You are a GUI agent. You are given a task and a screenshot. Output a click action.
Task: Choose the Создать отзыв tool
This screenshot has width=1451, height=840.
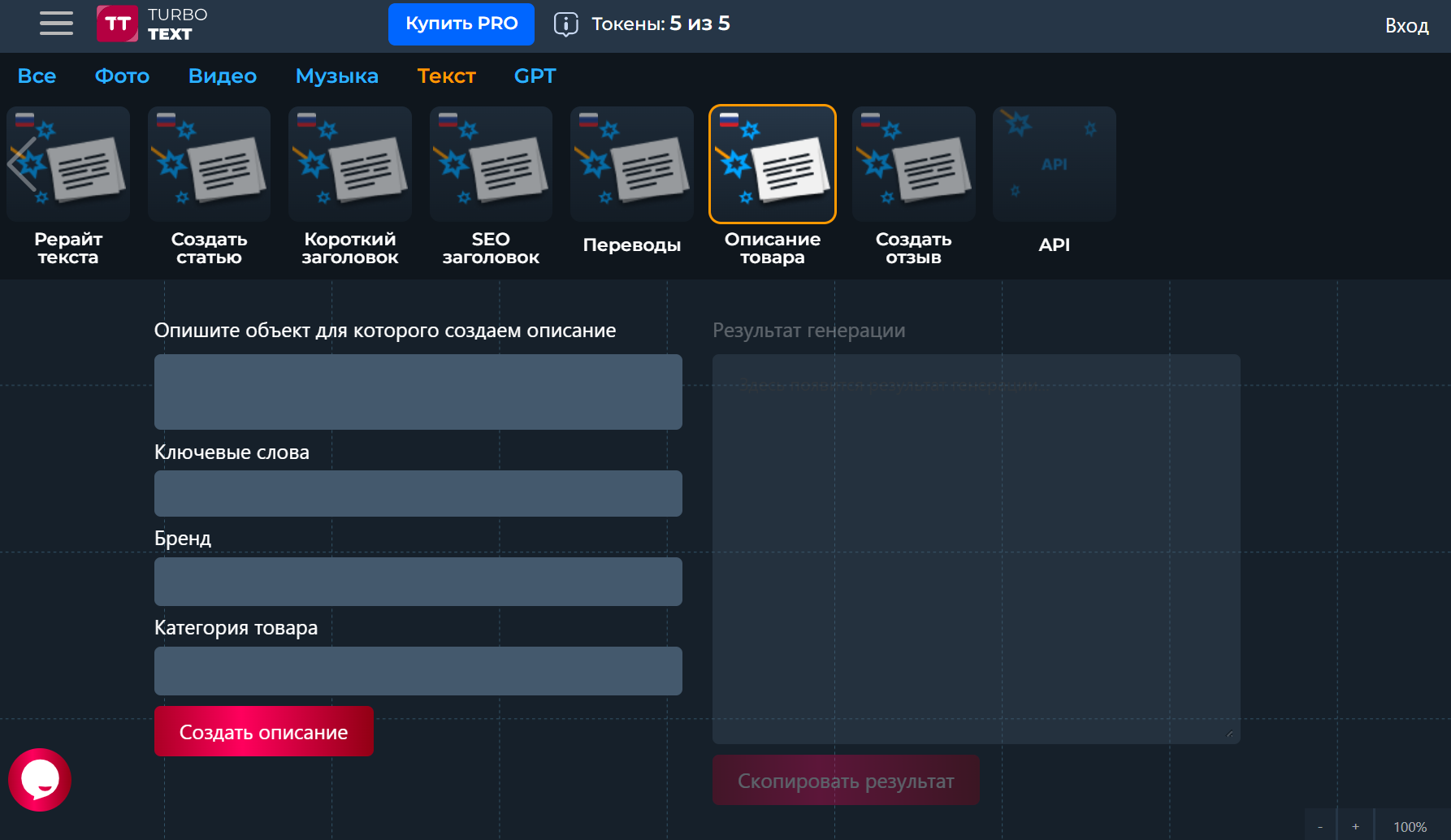coord(913,186)
